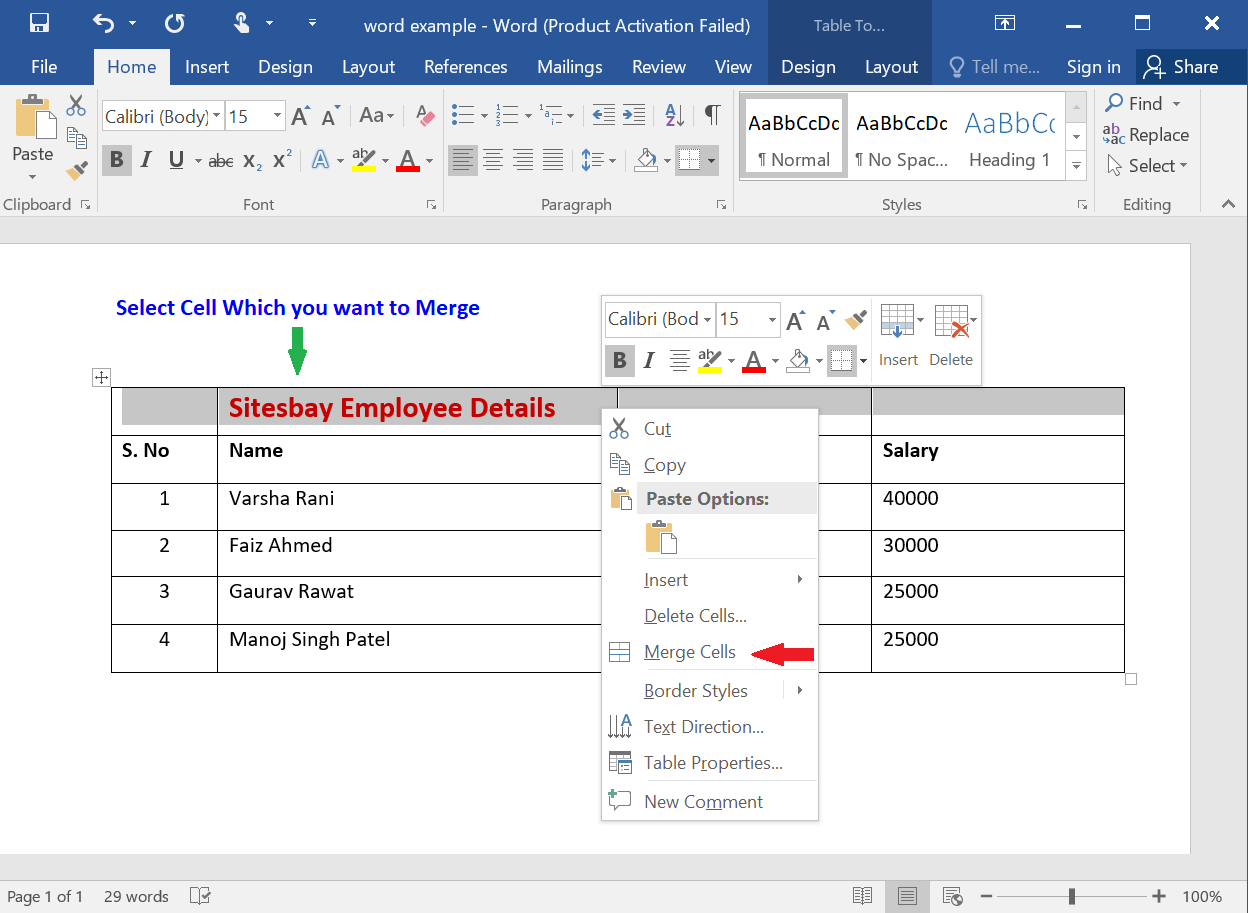Open Read Mode view in status bar
This screenshot has height=913, width=1248.
click(x=862, y=896)
